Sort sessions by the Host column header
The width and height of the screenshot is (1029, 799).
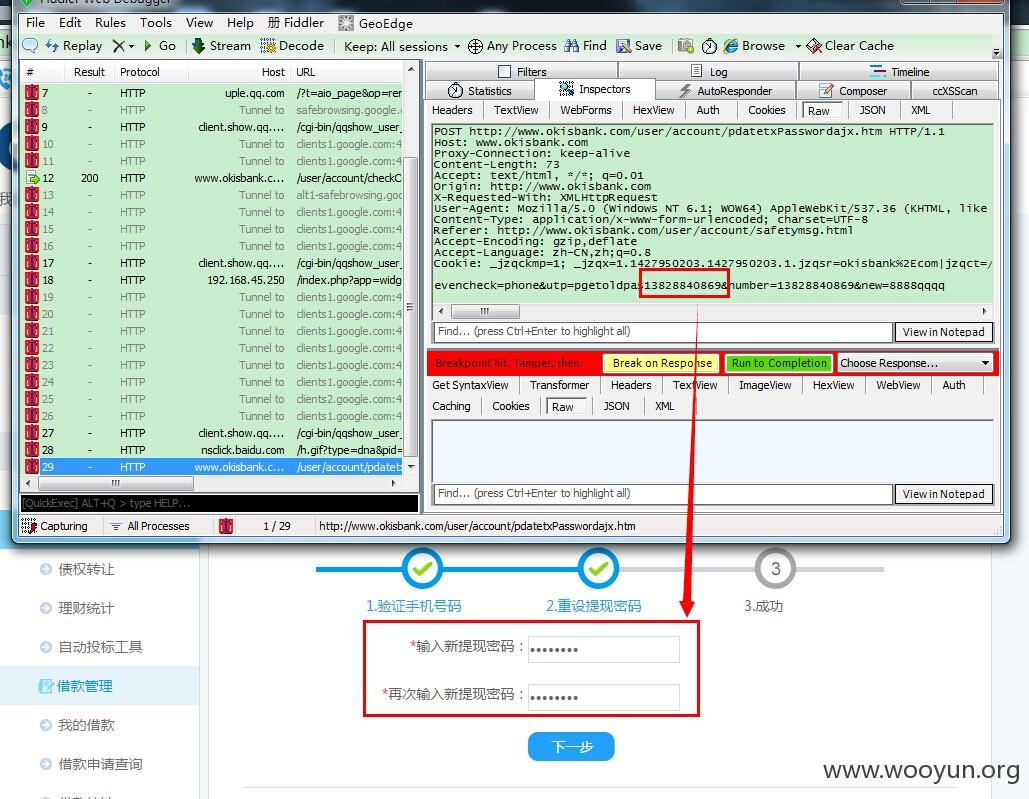click(x=240, y=72)
